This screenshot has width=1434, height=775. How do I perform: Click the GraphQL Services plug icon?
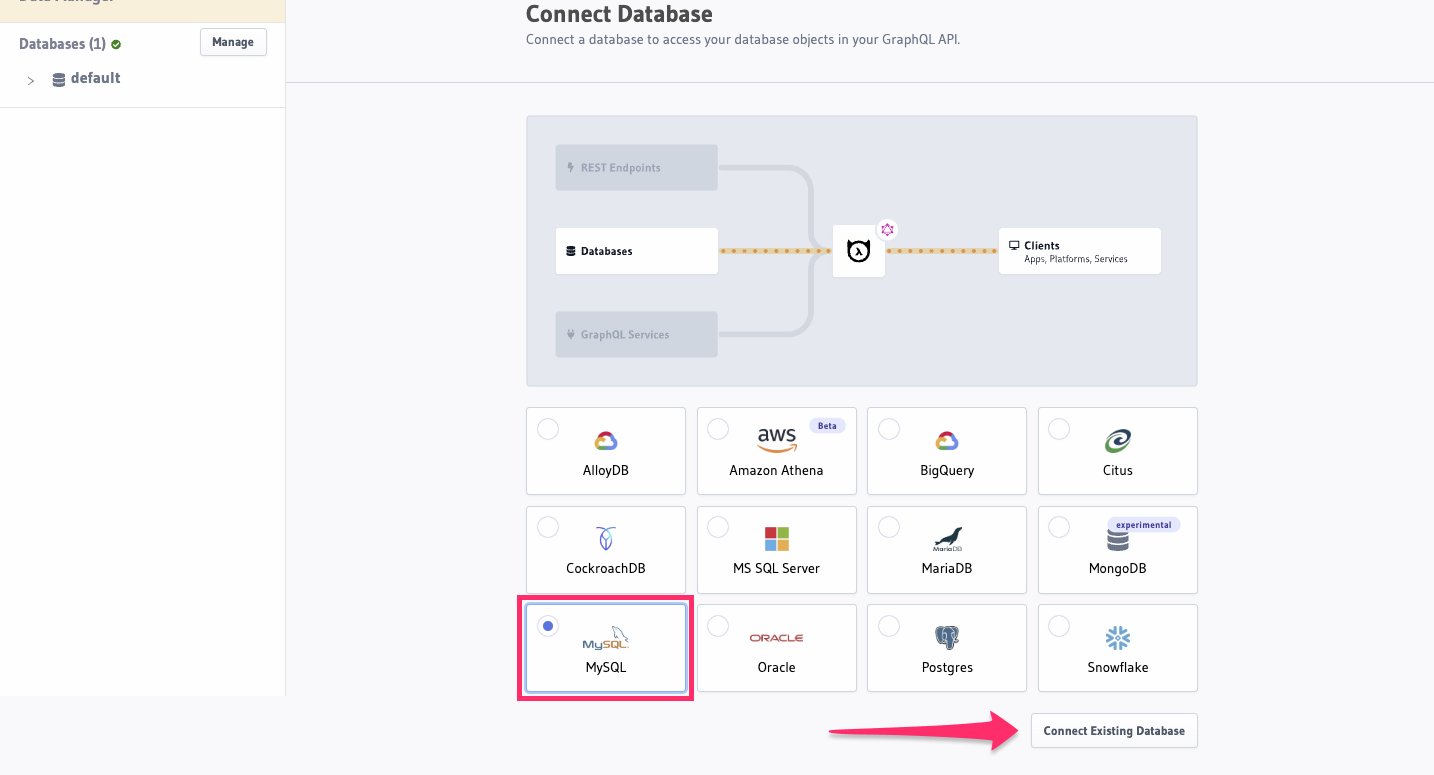point(571,334)
